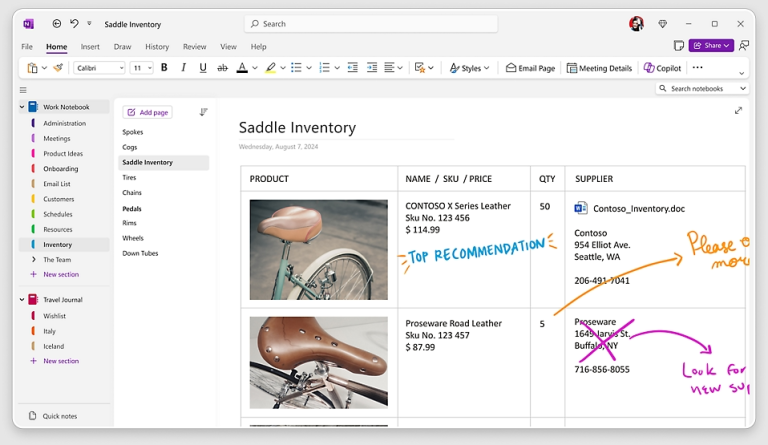The height and width of the screenshot is (445, 768).
Task: Activate the Format Painter brush
Action: pos(58,68)
